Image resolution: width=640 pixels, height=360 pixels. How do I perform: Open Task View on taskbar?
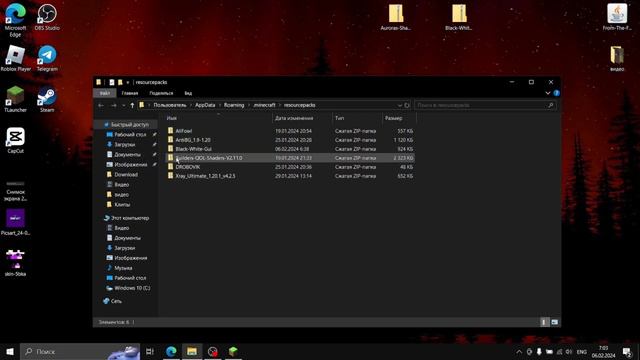(150, 351)
